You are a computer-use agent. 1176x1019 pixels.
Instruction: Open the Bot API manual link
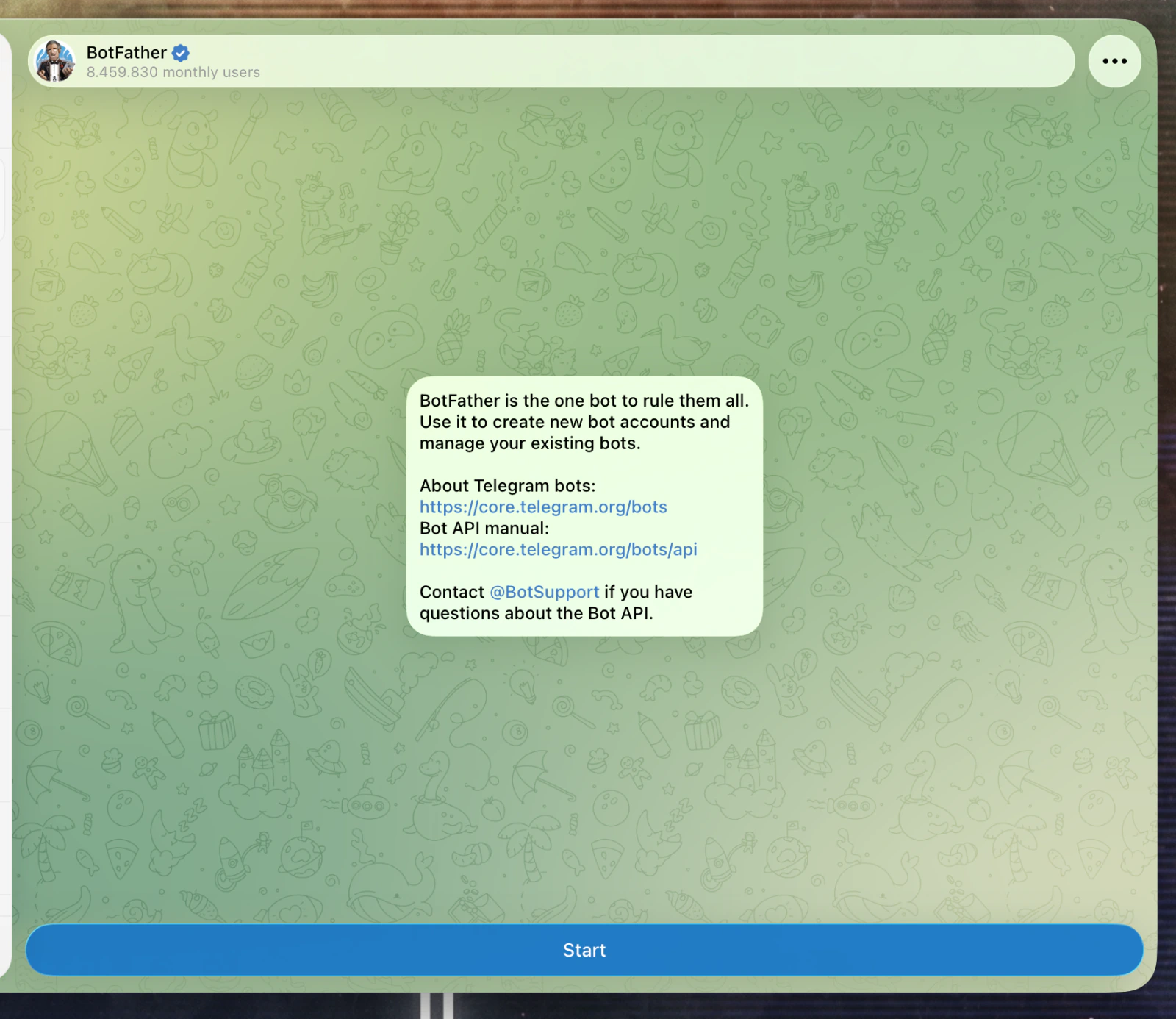pyautogui.click(x=559, y=549)
